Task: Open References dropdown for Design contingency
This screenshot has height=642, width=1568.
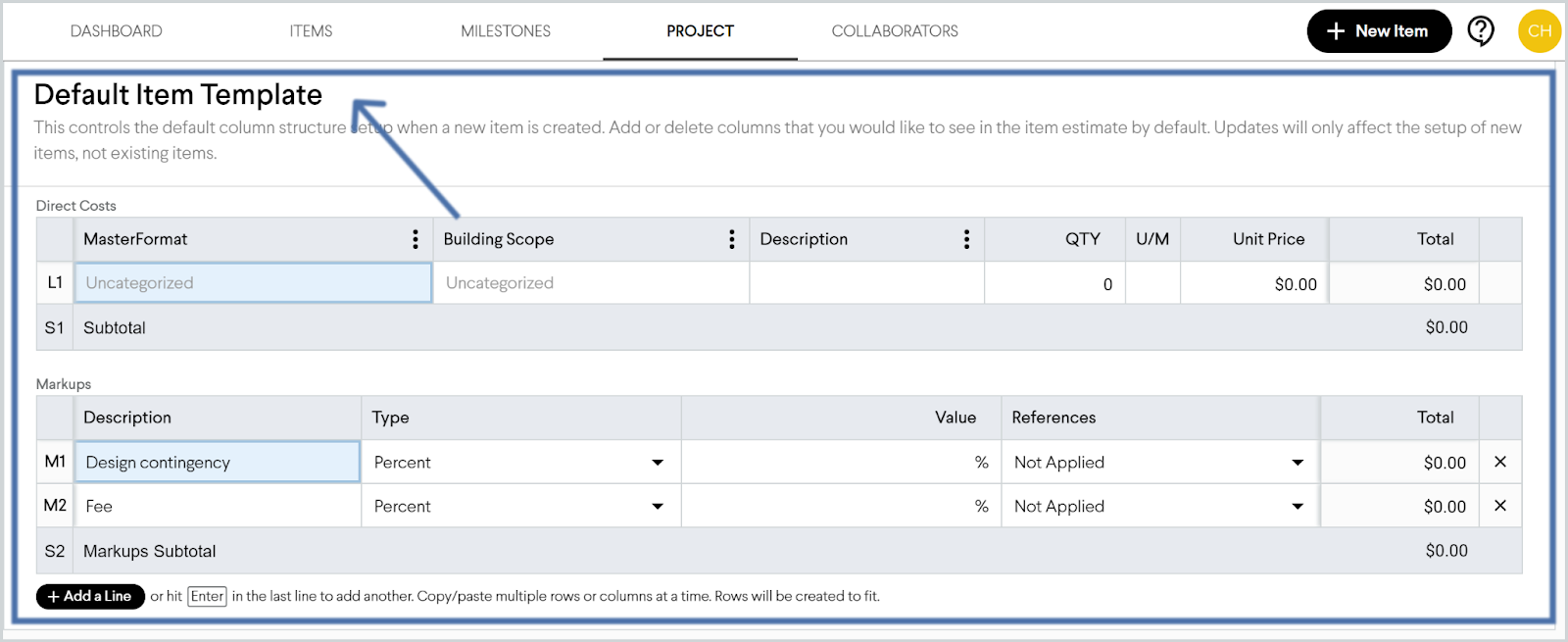Action: point(1298,463)
